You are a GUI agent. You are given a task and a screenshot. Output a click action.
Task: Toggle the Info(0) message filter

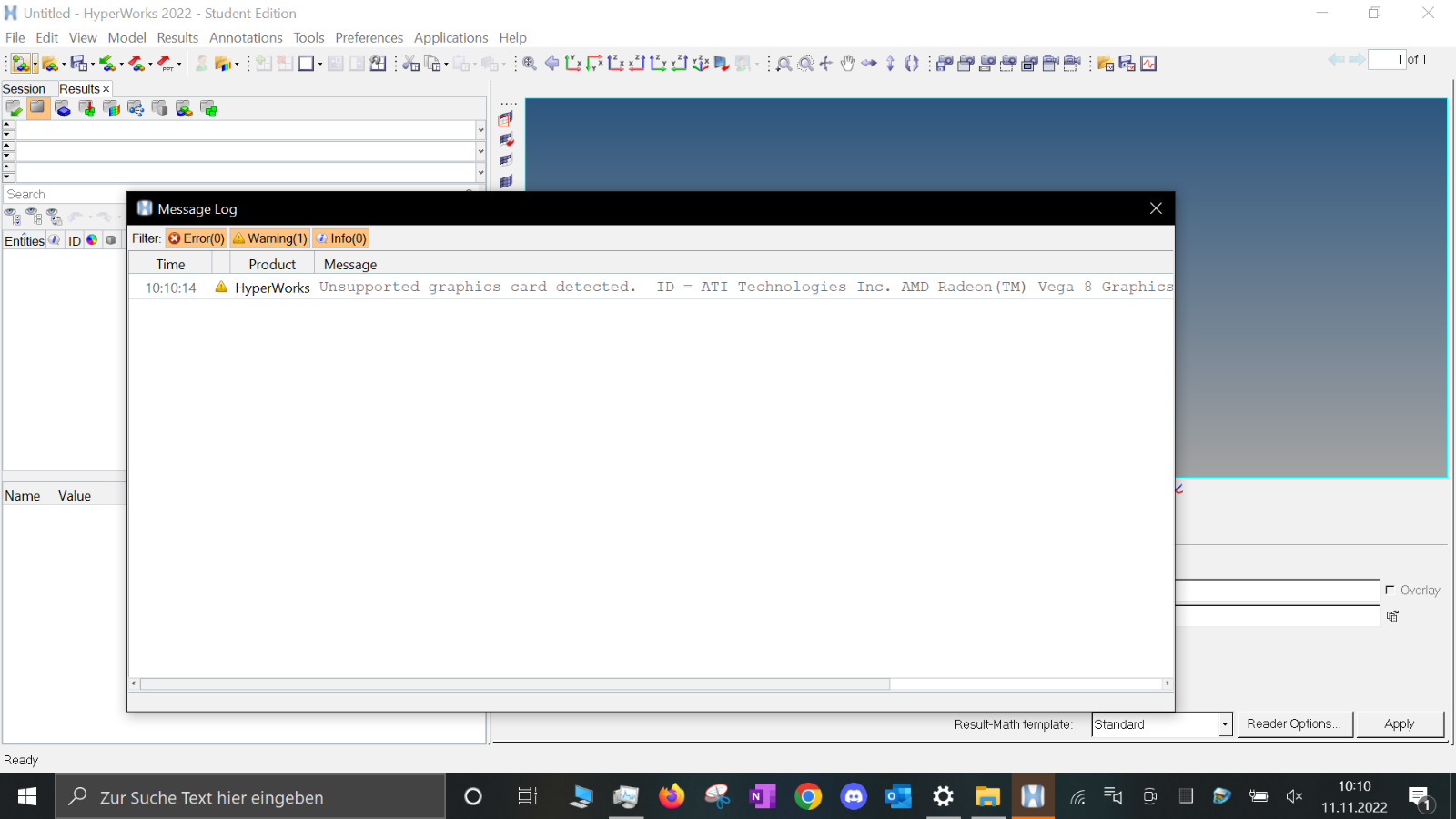(x=341, y=238)
